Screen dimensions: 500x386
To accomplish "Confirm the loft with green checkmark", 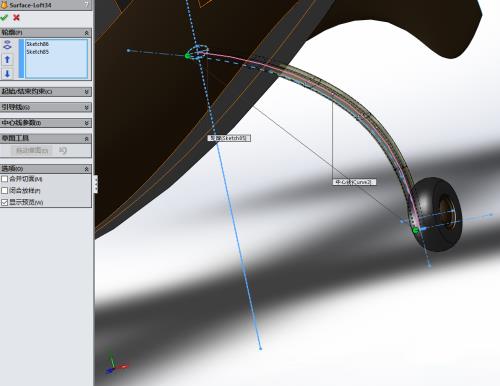I will tap(4, 17).
